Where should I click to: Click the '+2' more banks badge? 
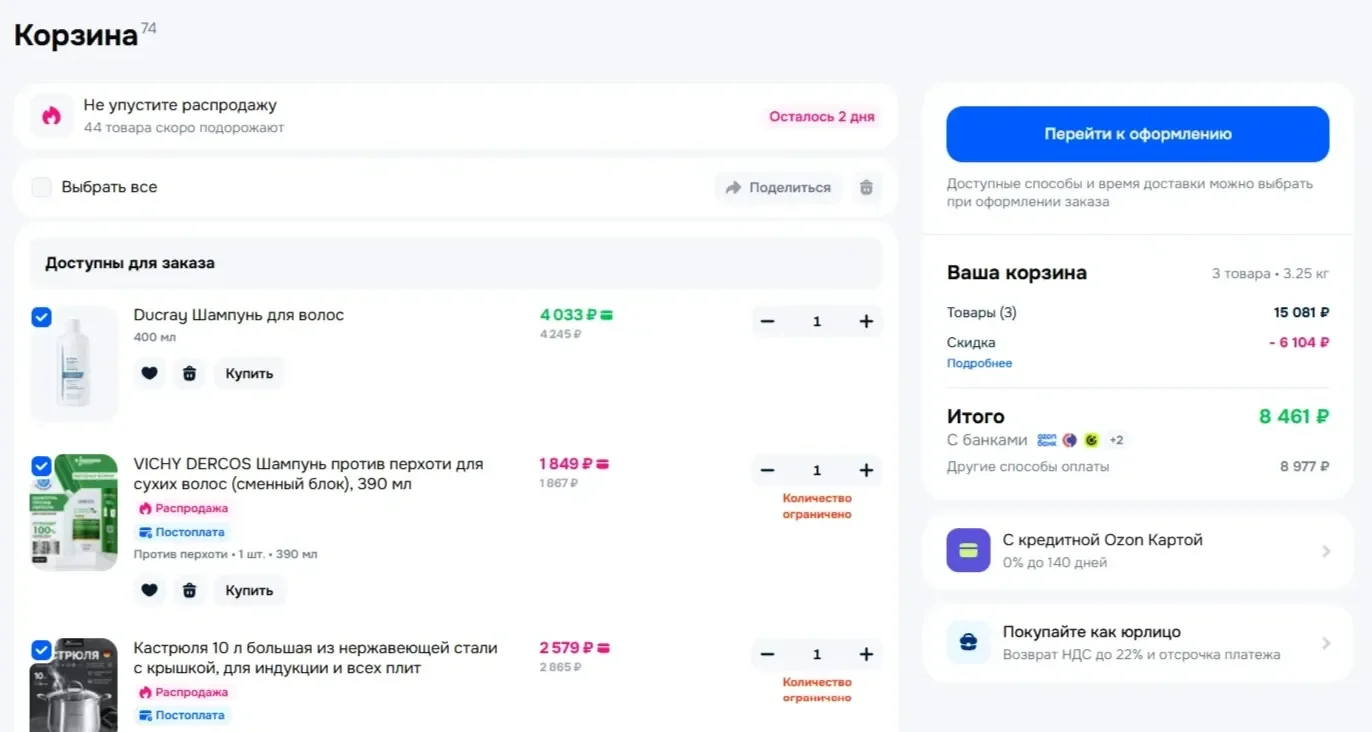(x=1116, y=440)
